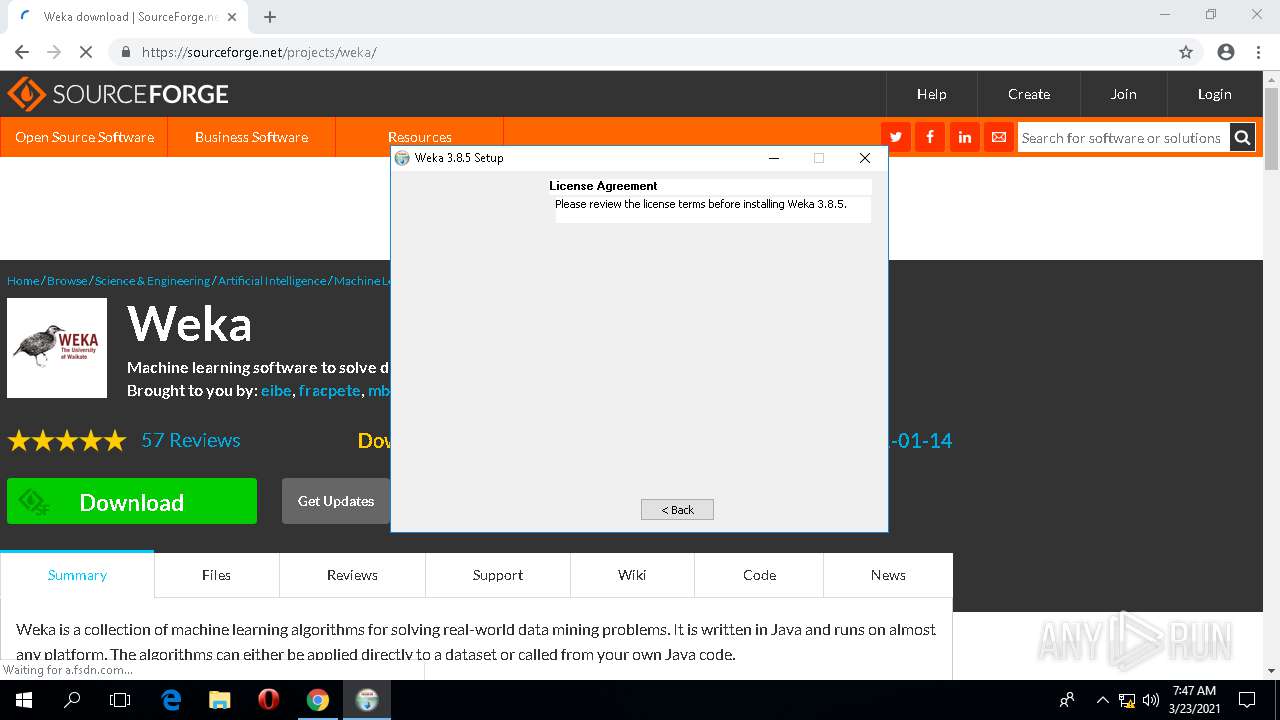This screenshot has width=1280, height=720.
Task: View site security lock icon
Action: 126,52
